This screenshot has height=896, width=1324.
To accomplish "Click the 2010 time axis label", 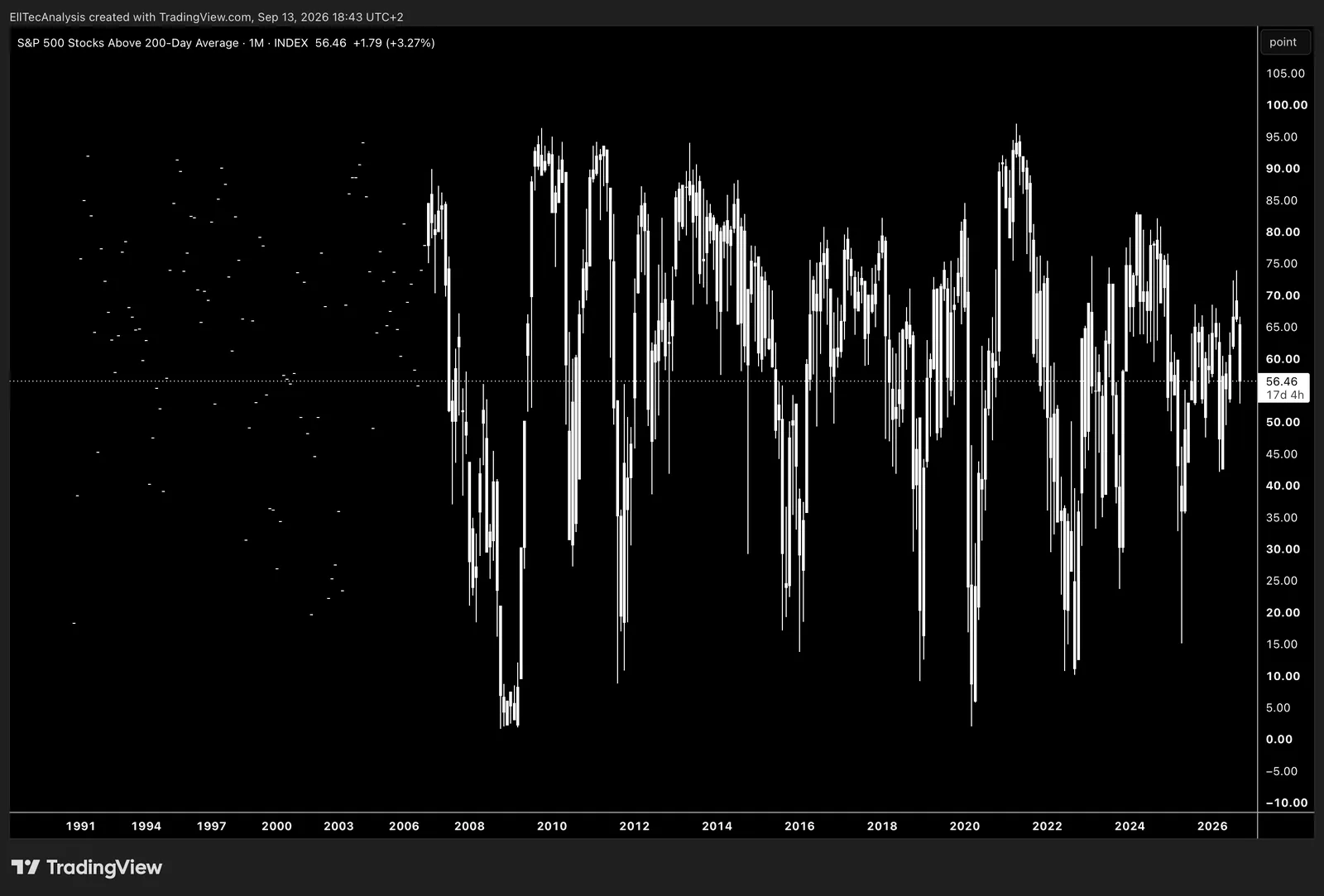I will 552,826.
